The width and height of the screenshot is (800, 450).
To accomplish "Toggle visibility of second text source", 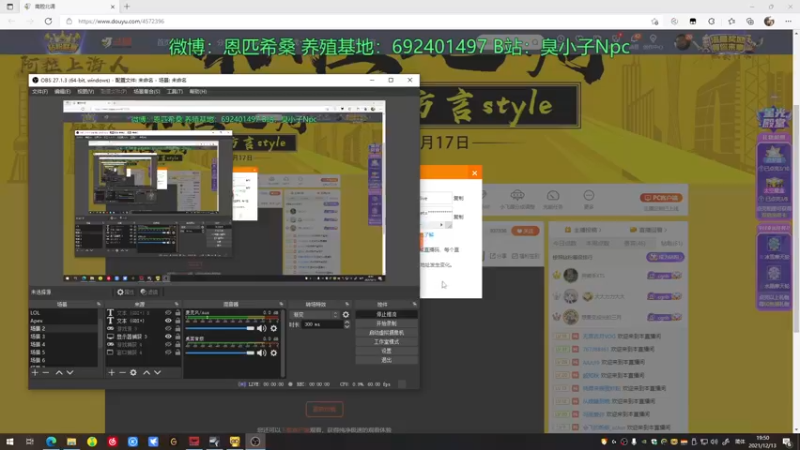I will click(x=168, y=320).
